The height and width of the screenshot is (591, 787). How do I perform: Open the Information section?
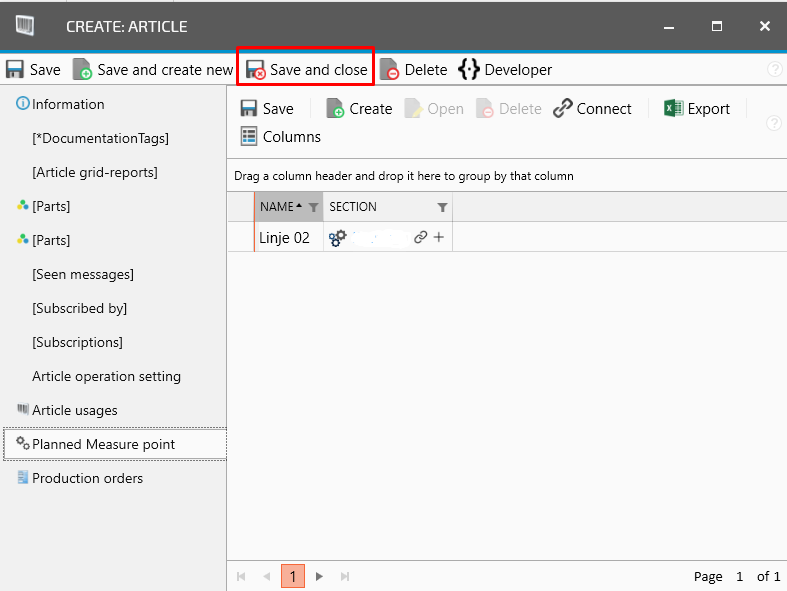(x=67, y=104)
